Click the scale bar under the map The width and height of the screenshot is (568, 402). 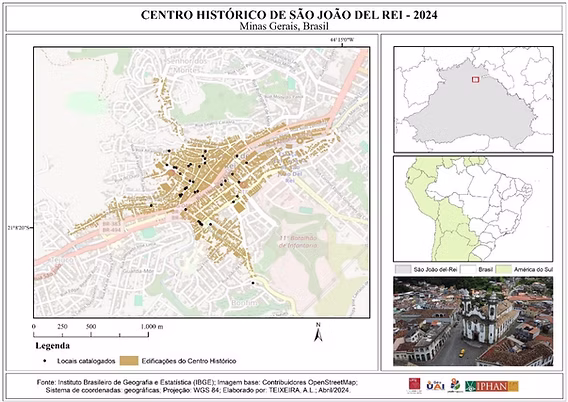pyautogui.click(x=91, y=335)
